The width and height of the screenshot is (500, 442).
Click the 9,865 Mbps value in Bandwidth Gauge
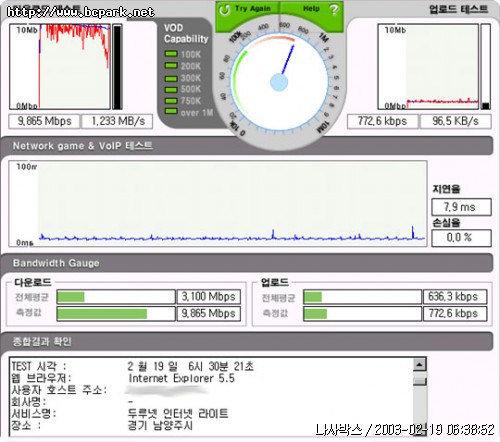pos(208,314)
